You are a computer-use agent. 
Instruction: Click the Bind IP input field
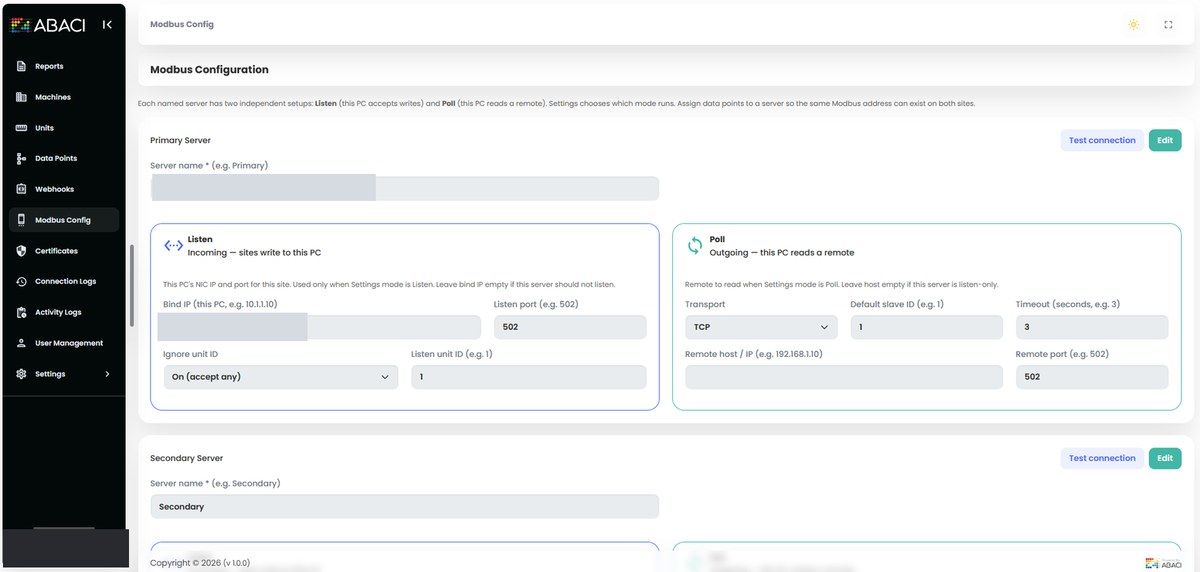[x=322, y=327]
